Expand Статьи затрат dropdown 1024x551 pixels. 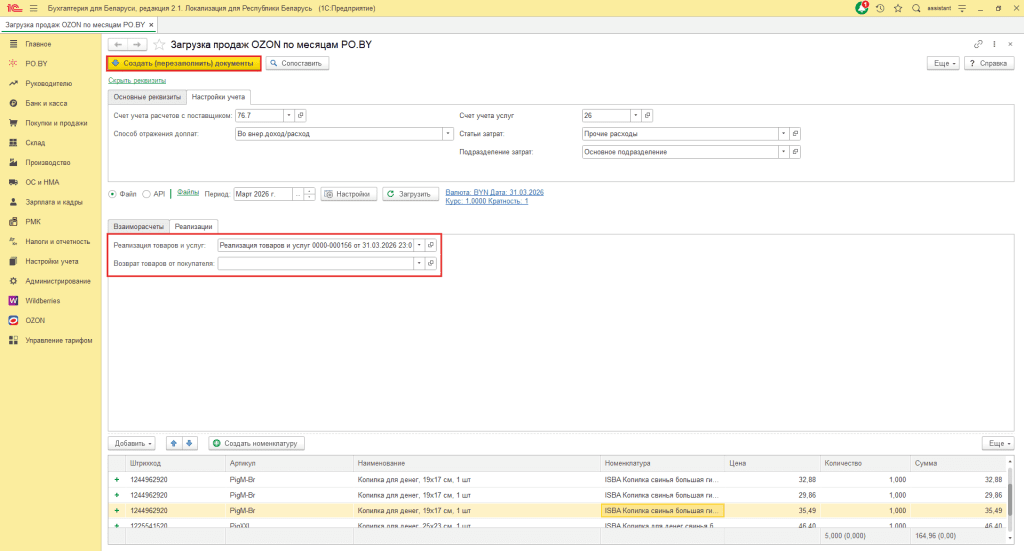point(783,134)
